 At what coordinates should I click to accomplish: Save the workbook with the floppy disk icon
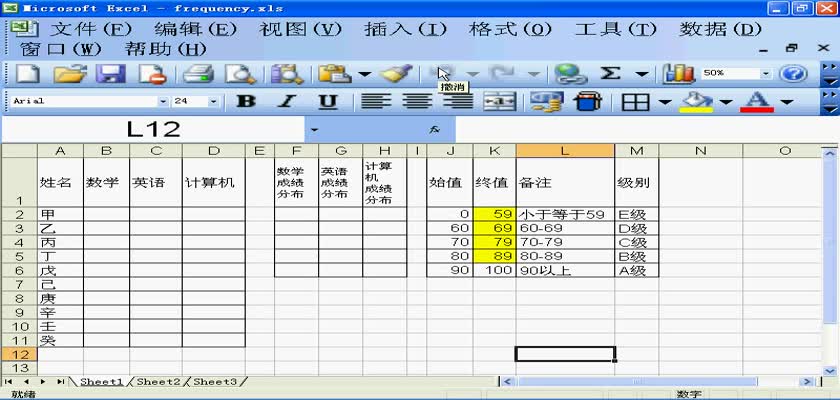pos(109,73)
